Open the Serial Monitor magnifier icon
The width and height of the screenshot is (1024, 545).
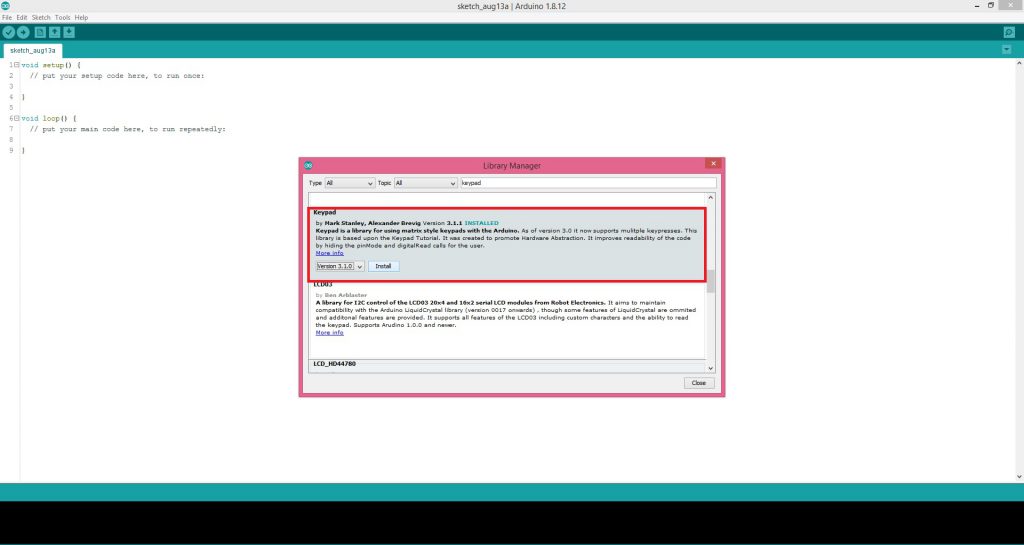(1009, 32)
